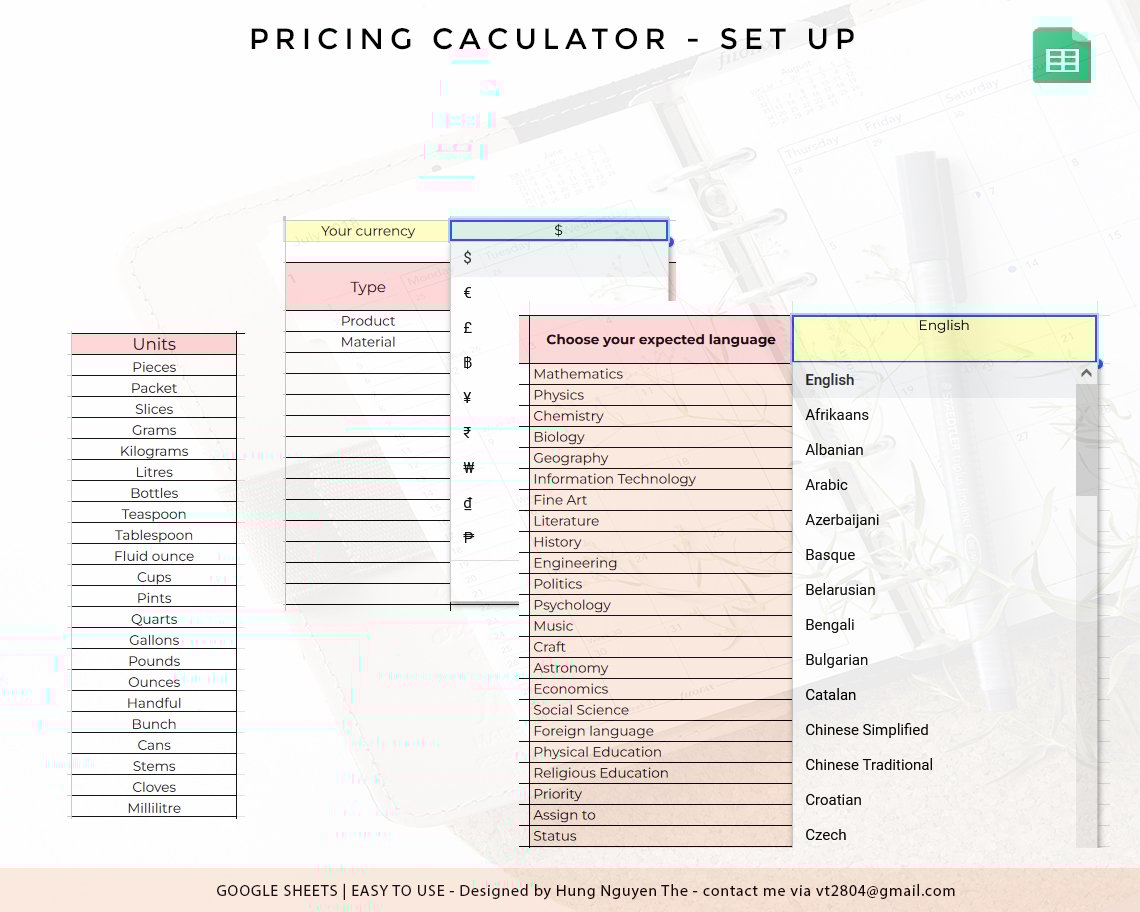Select the euro currency symbol option
1140x912 pixels.
pyautogui.click(x=467, y=293)
